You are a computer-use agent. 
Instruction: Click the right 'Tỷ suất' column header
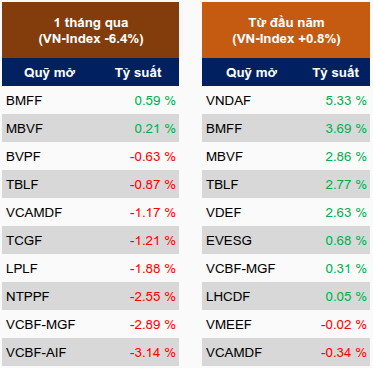[x=336, y=72]
